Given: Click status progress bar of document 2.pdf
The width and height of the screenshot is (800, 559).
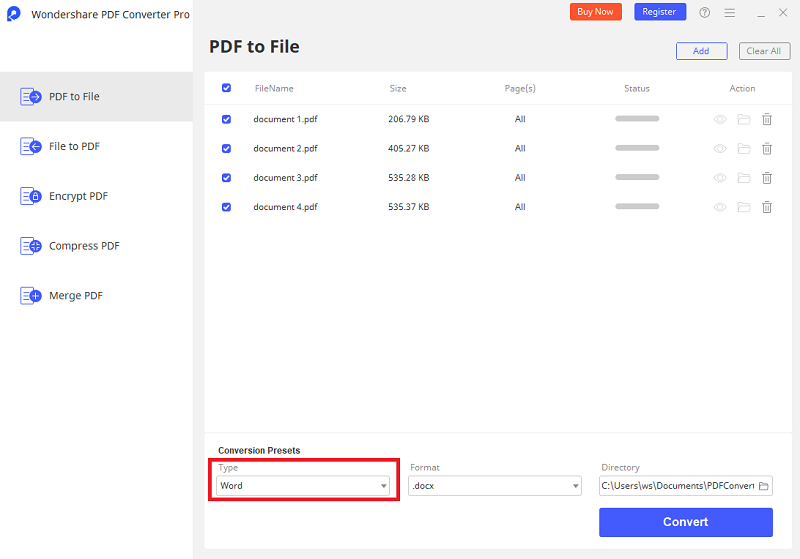Looking at the screenshot, I should pos(637,148).
